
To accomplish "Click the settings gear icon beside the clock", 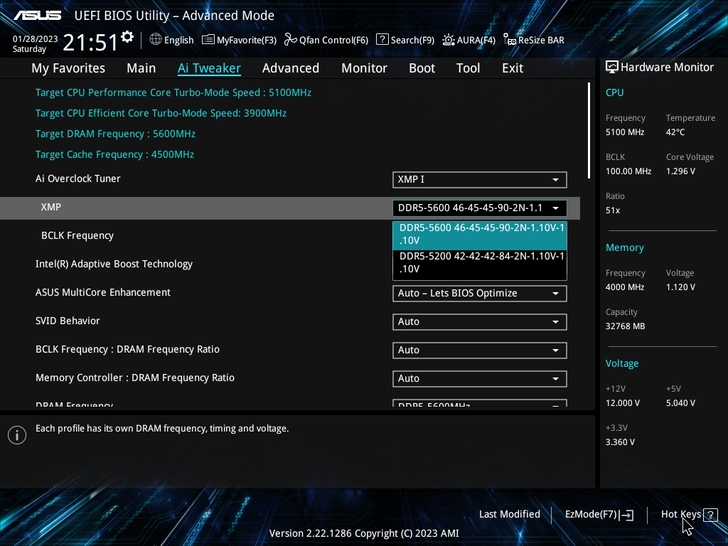I will coord(127,37).
